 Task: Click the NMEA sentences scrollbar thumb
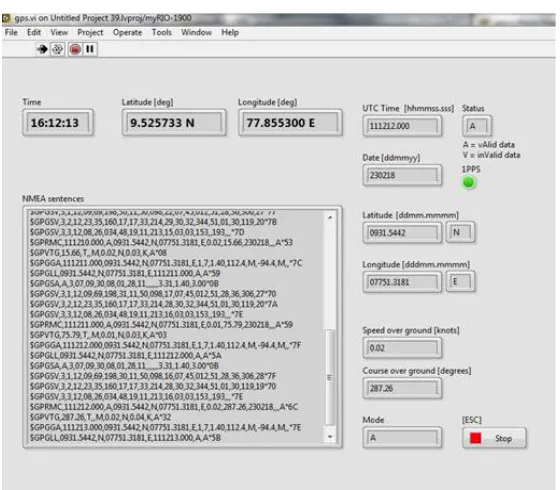coord(330,377)
